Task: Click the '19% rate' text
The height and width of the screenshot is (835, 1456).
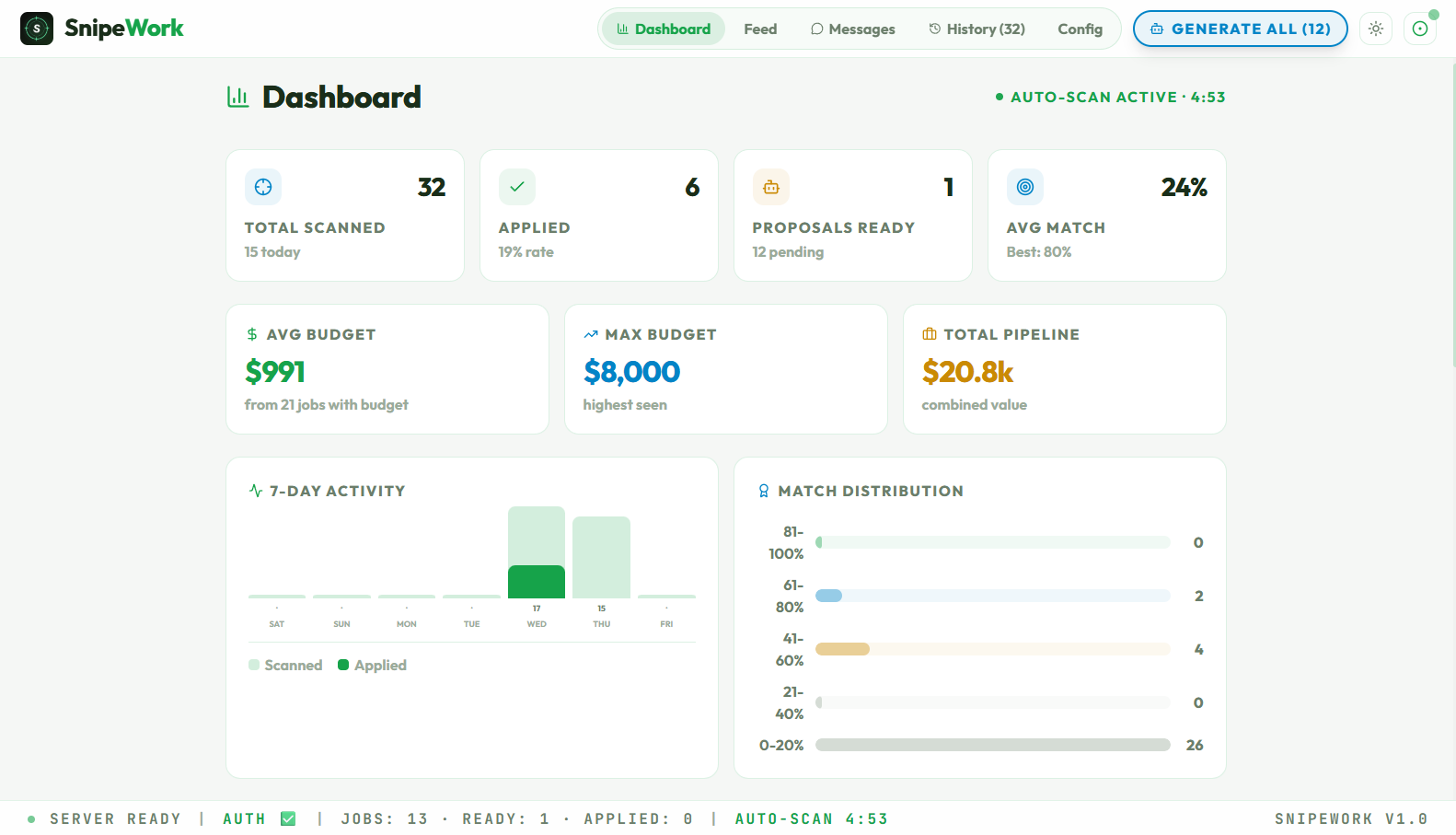Action: point(526,251)
